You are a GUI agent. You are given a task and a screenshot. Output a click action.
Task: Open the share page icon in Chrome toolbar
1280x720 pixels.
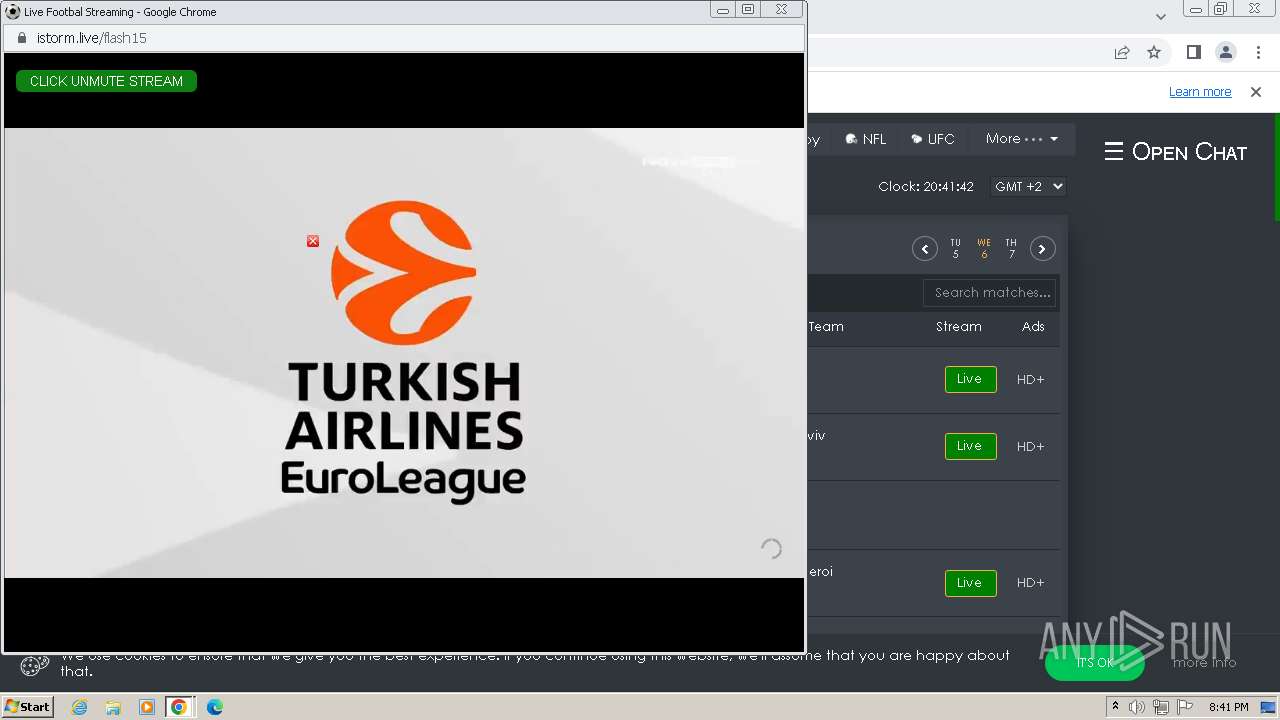[x=1122, y=52]
